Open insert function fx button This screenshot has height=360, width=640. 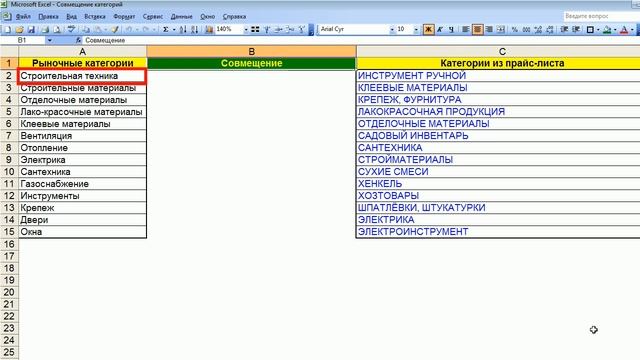click(x=78, y=40)
